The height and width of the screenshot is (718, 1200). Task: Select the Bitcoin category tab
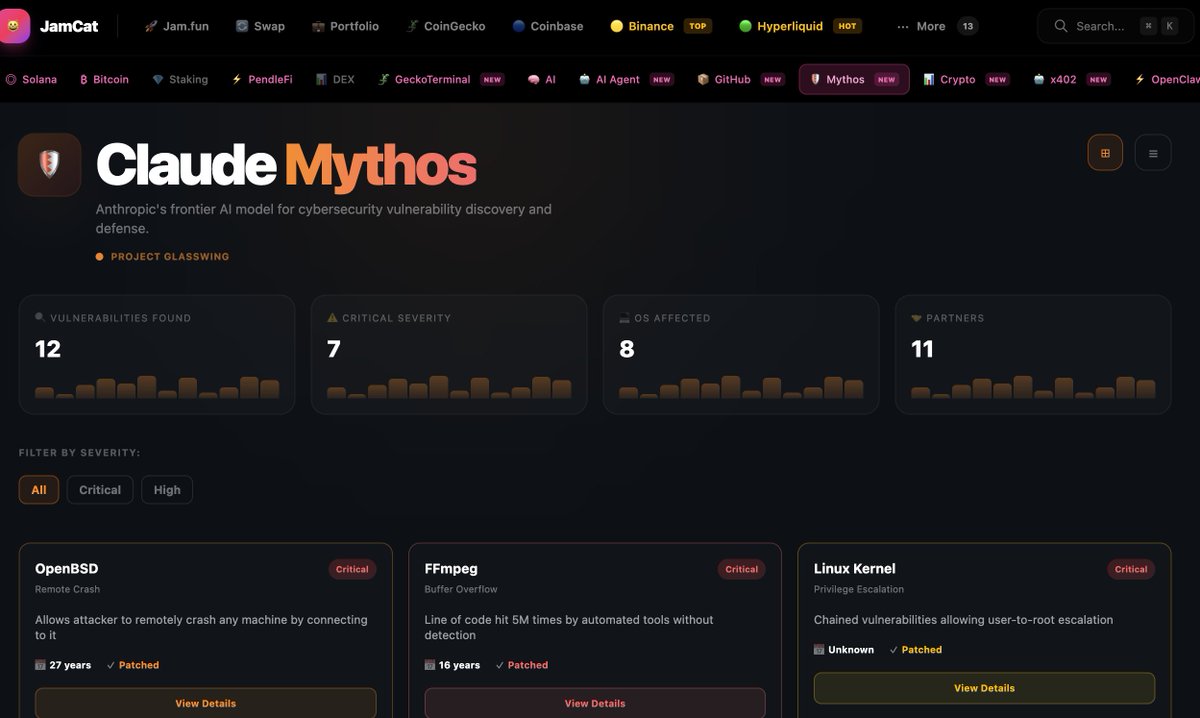[104, 79]
